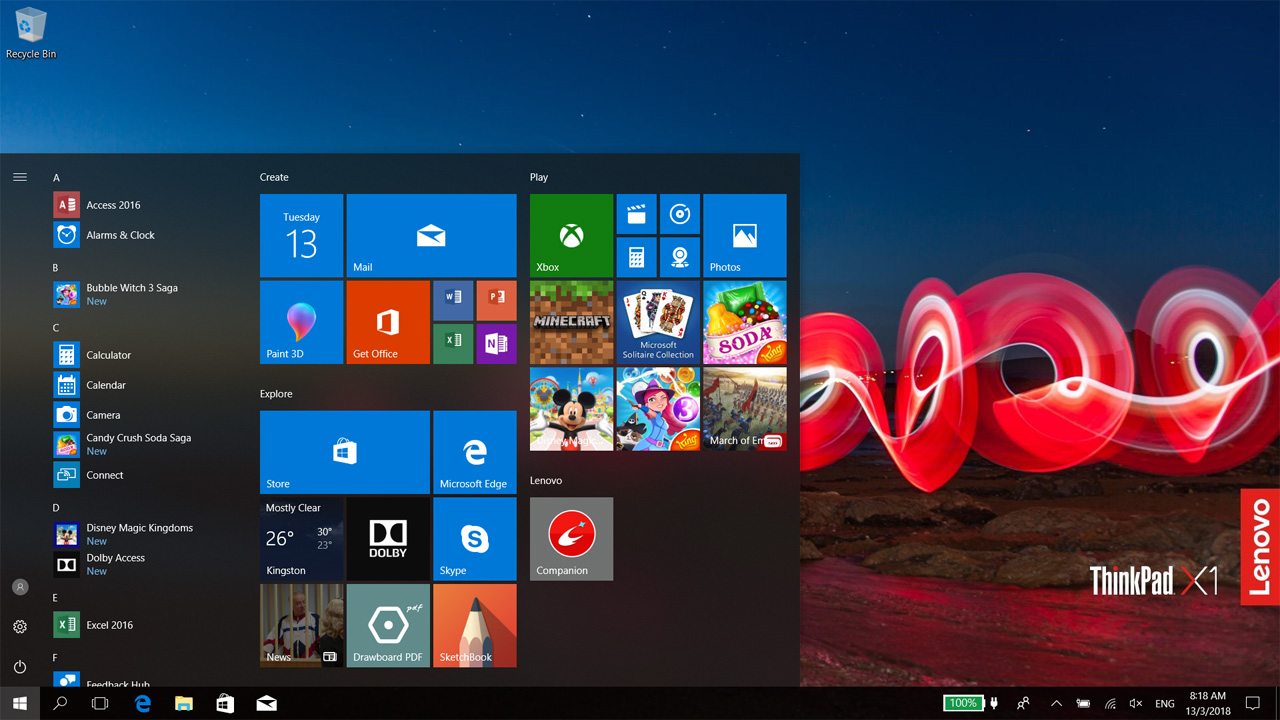Viewport: 1280px width, 720px height.
Task: Click the Microsoft Edge tile
Action: [474, 452]
